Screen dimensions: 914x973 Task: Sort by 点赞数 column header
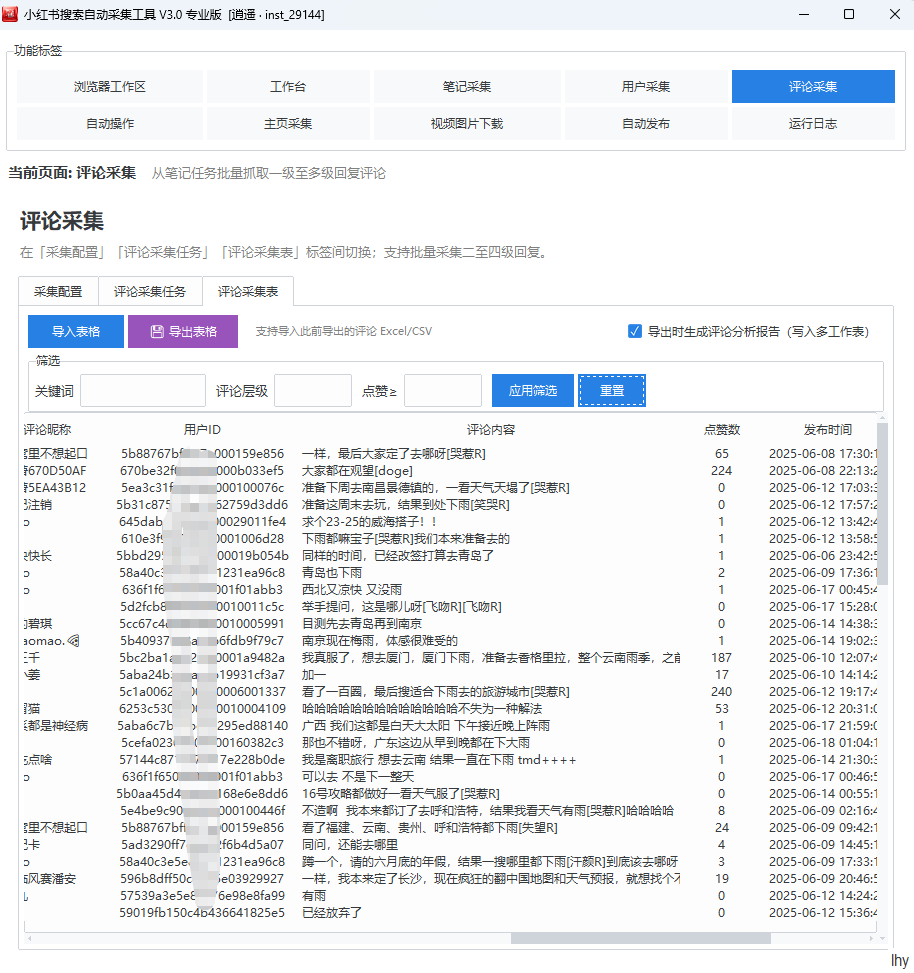pos(722,429)
